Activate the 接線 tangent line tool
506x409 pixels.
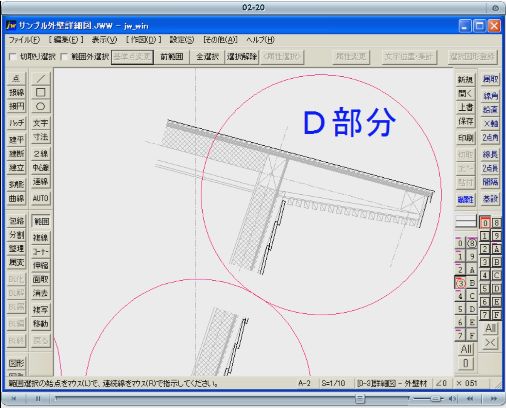[16, 92]
